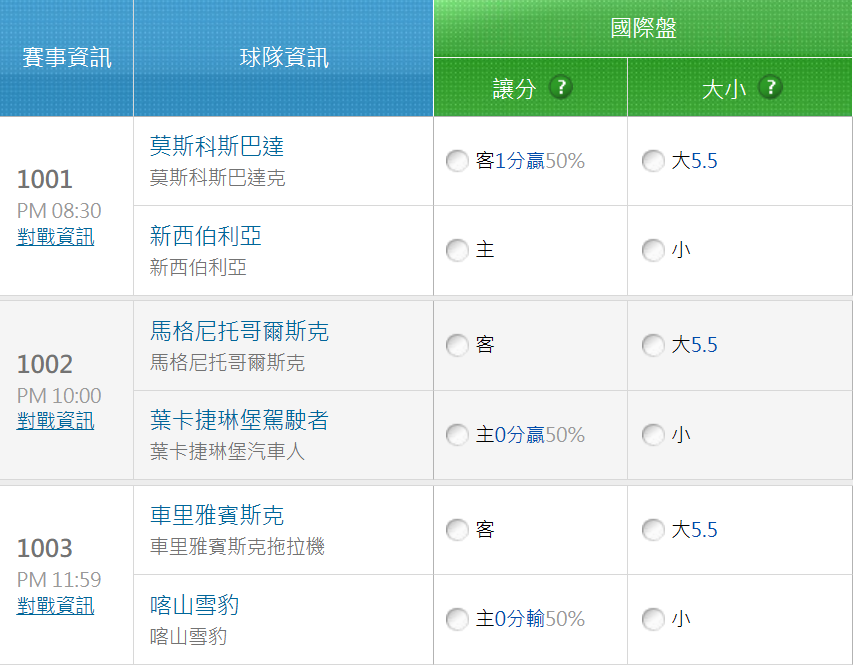853x665 pixels.
Task: Click team name 莫斯科斯巴達
Action: [217, 147]
